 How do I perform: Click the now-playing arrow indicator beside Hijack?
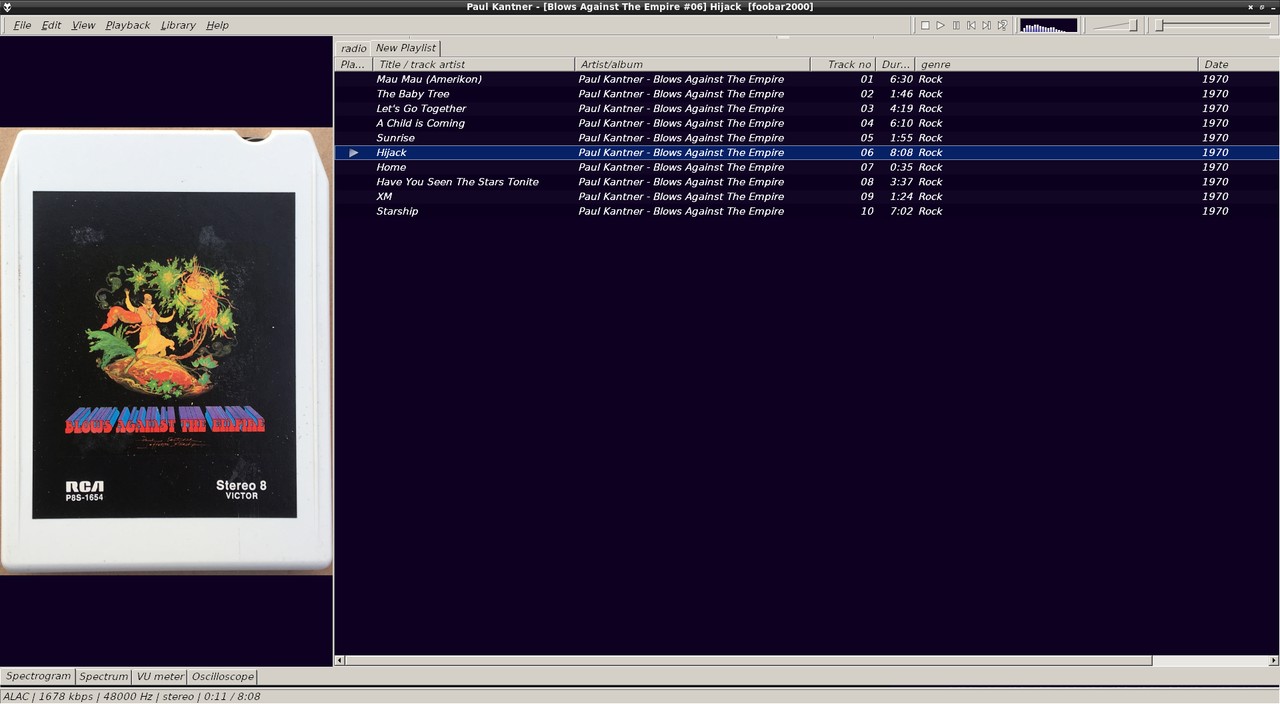[354, 153]
